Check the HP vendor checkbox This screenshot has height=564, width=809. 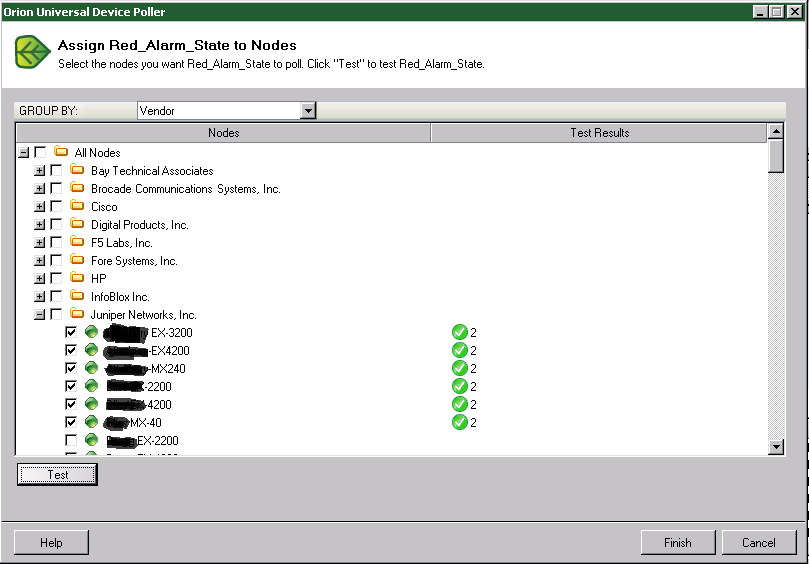(x=56, y=278)
